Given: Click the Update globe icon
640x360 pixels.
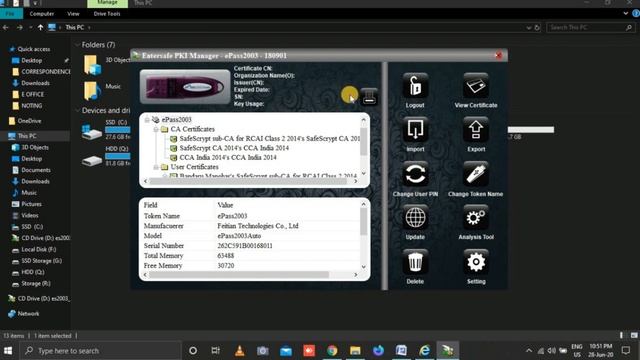Looking at the screenshot, I should (x=415, y=218).
